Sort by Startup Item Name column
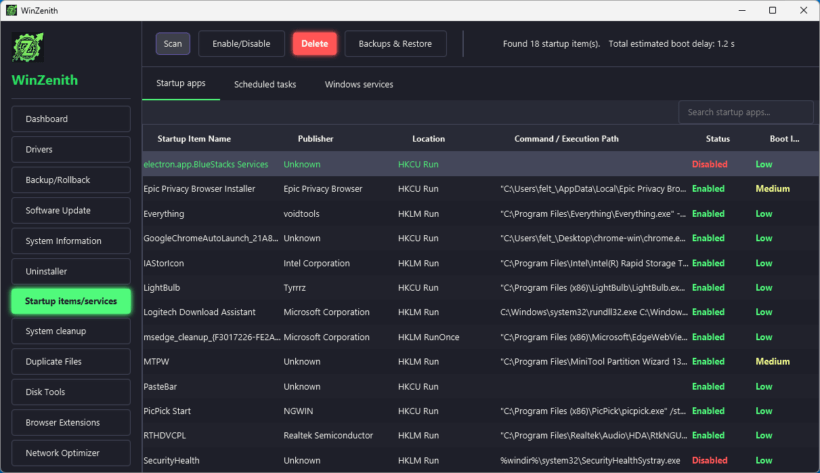820x473 pixels. point(194,139)
